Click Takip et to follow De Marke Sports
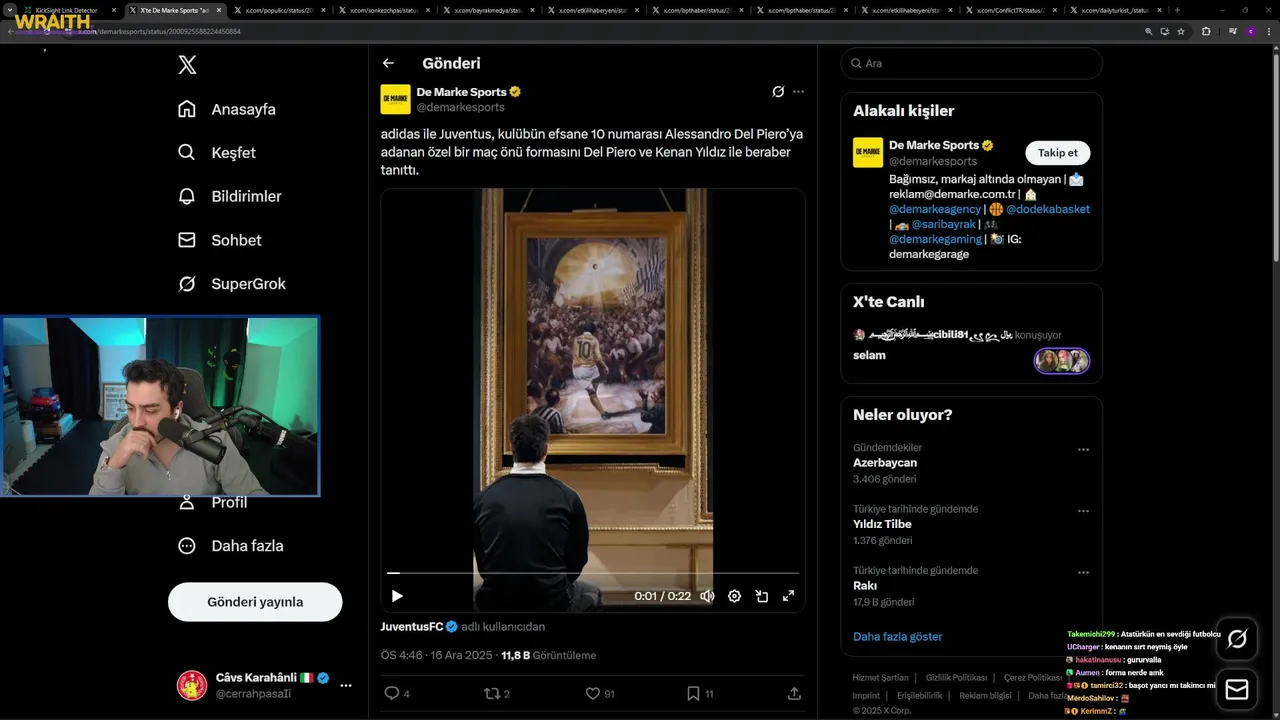 [x=1057, y=153]
